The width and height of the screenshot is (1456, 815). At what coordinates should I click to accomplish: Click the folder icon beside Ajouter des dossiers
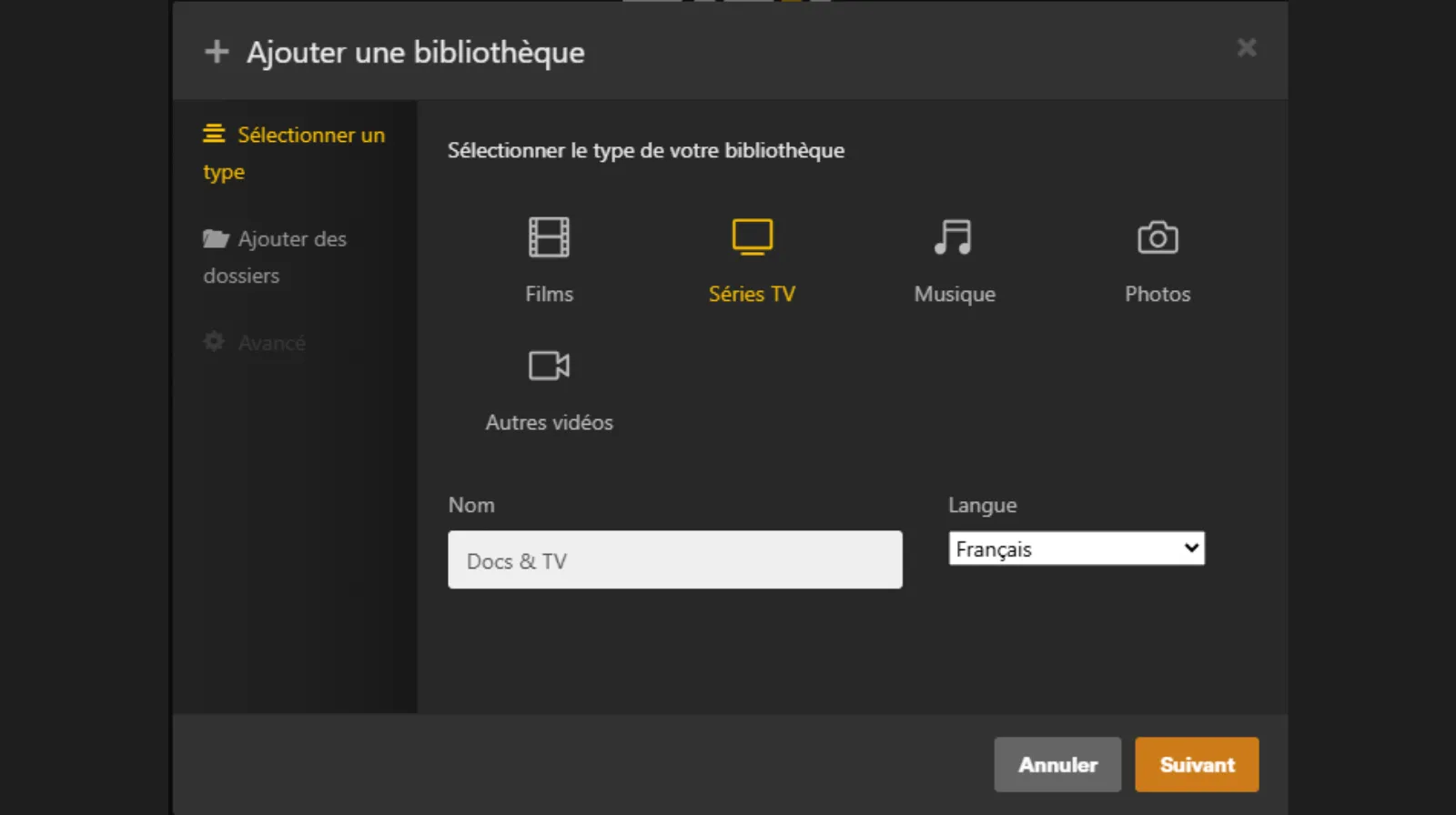pyautogui.click(x=215, y=239)
